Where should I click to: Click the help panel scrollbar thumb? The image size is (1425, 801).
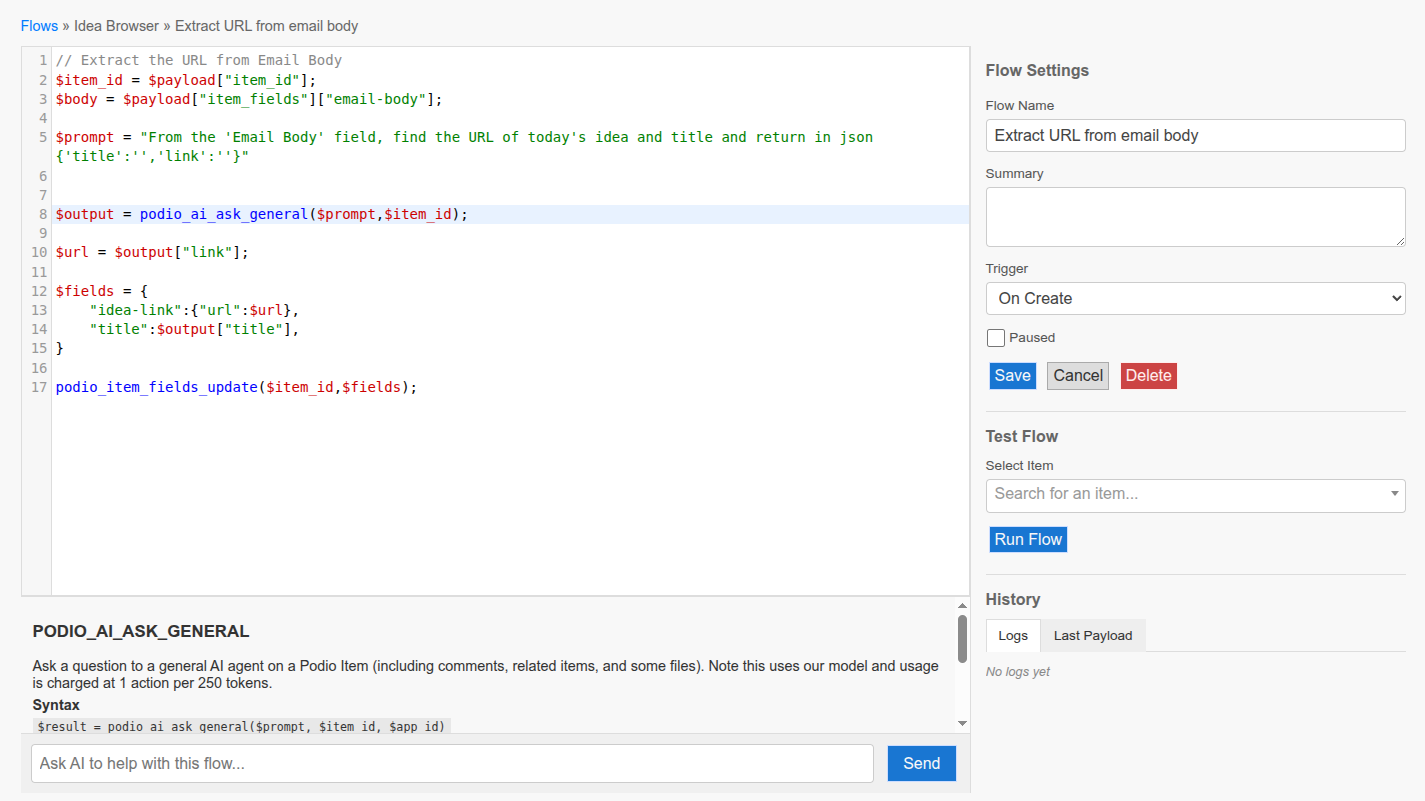click(x=962, y=640)
